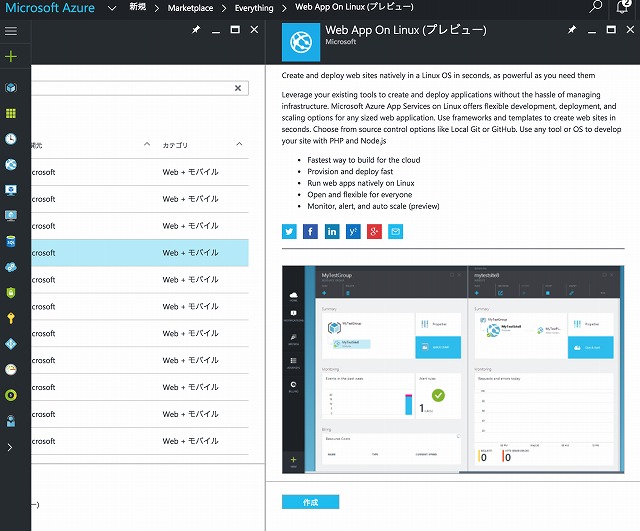Image resolution: width=640 pixels, height=531 pixels.
Task: Maximize the left Everything blade
Action: [235, 29]
